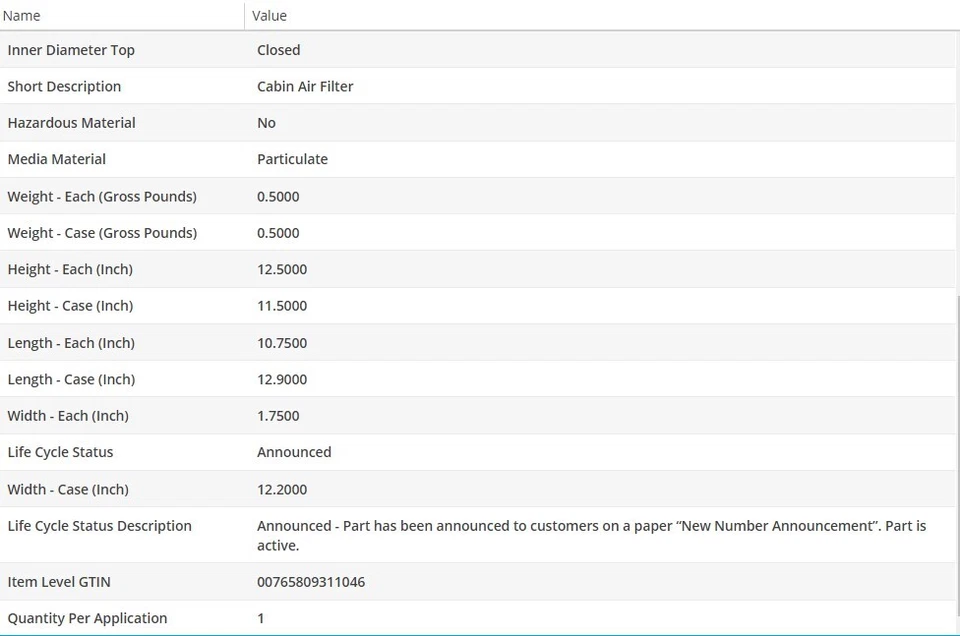960x636 pixels.
Task: Select Weight - Each (Gross Pounds) label
Action: click(x=102, y=196)
